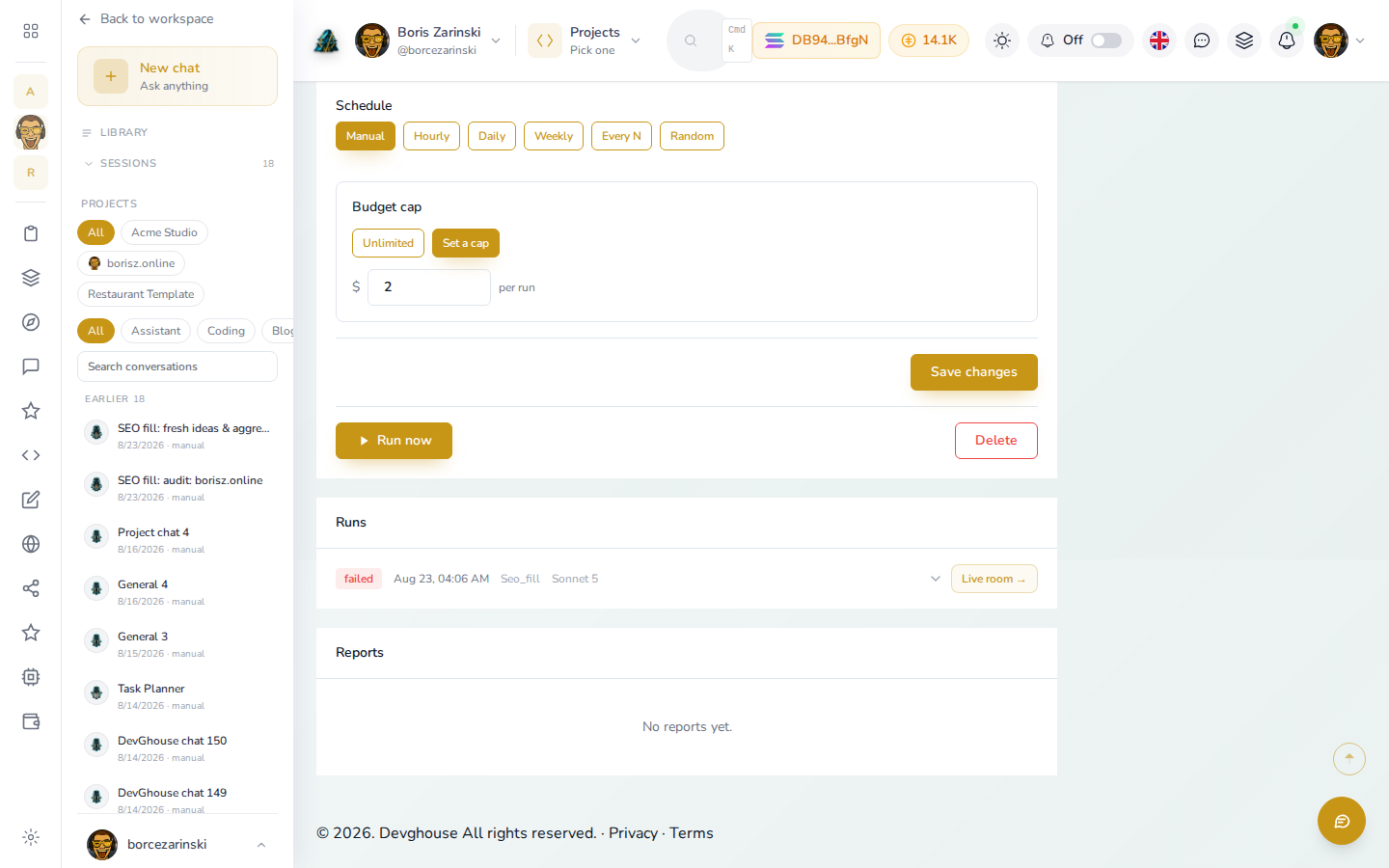This screenshot has height=868, width=1389.
Task: Open the floating chat support button
Action: (1342, 821)
